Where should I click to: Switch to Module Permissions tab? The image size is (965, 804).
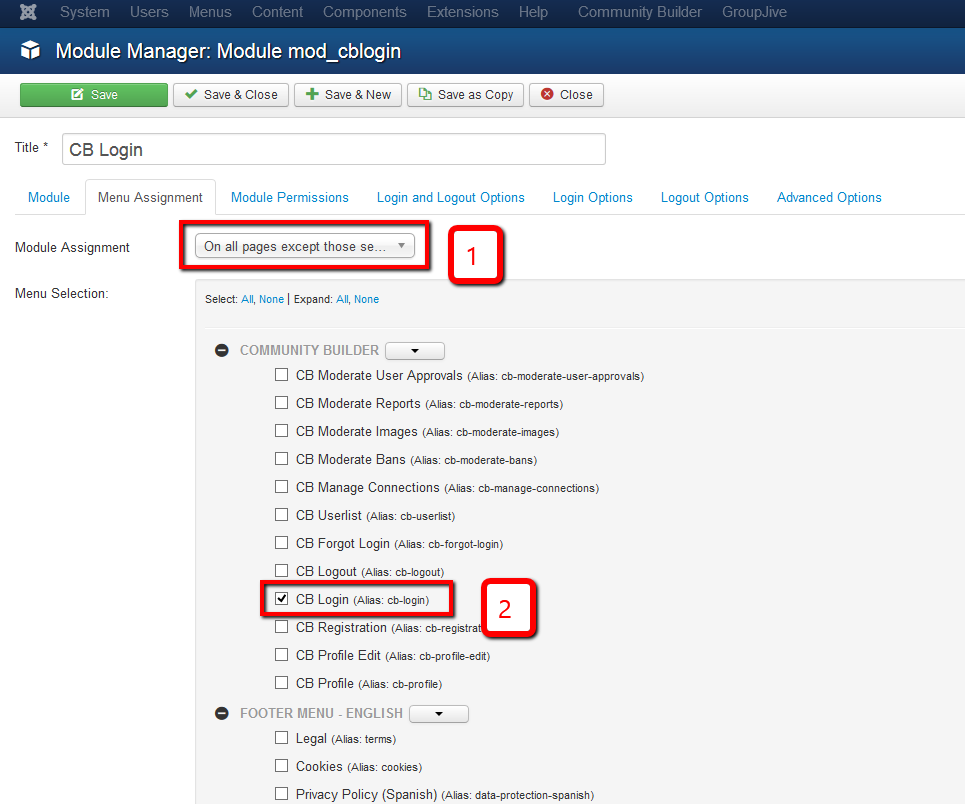point(290,198)
